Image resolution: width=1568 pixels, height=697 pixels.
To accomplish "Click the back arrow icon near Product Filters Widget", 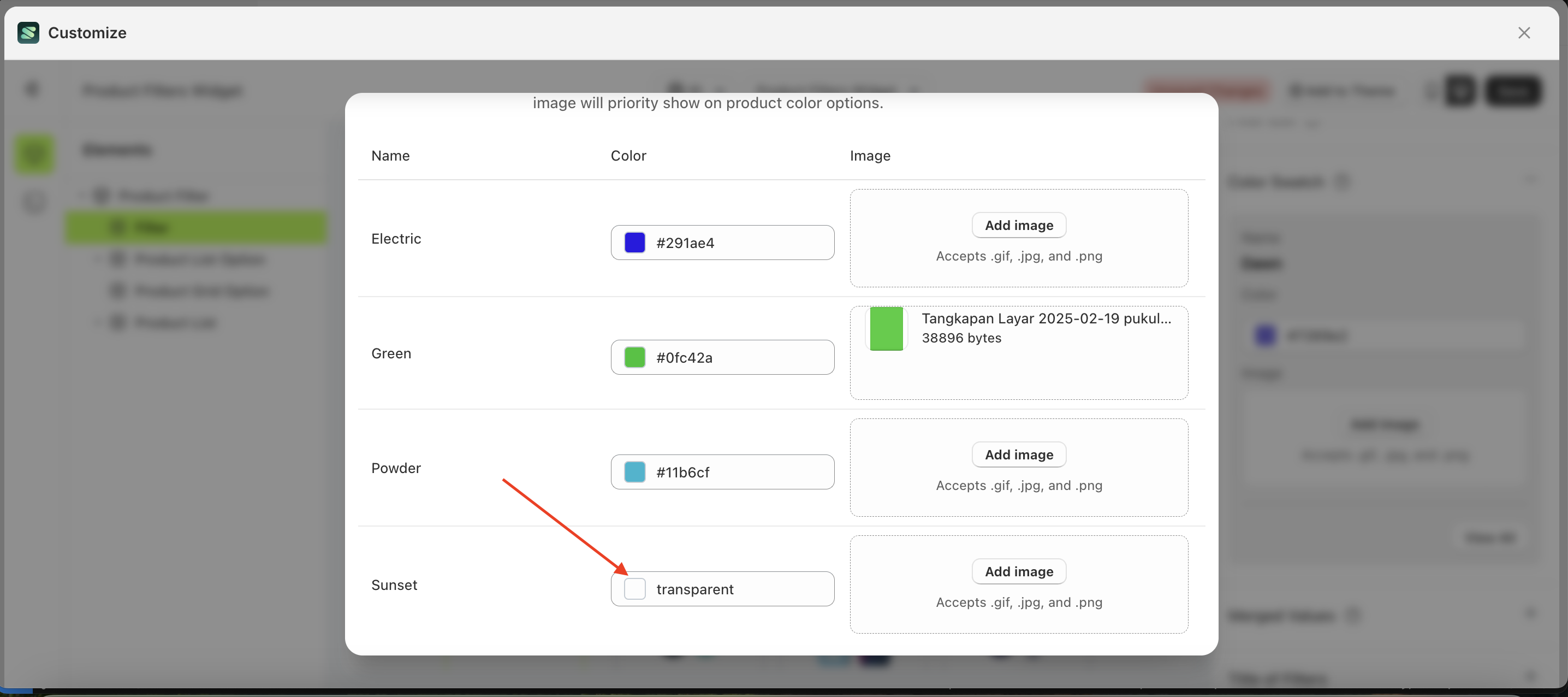I will pyautogui.click(x=32, y=89).
